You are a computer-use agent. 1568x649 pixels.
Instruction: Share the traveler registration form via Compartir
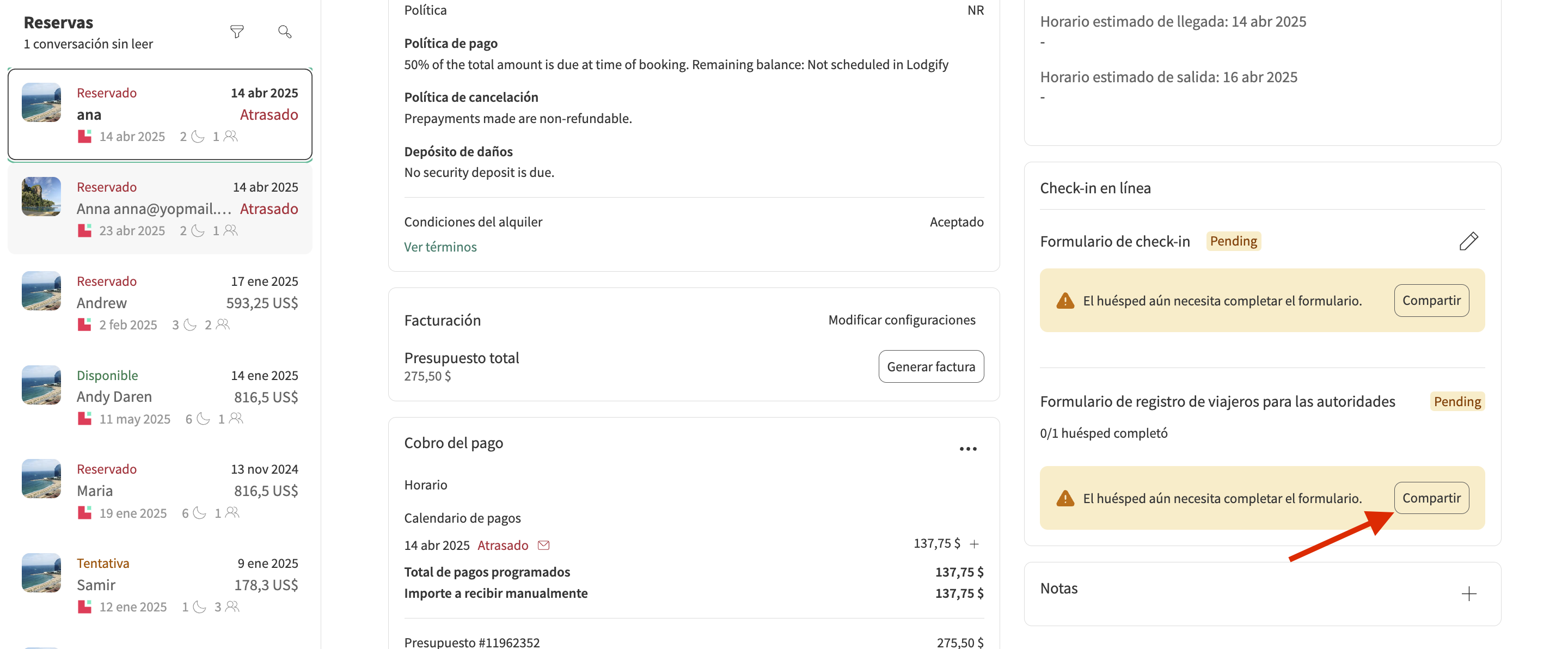coord(1430,498)
